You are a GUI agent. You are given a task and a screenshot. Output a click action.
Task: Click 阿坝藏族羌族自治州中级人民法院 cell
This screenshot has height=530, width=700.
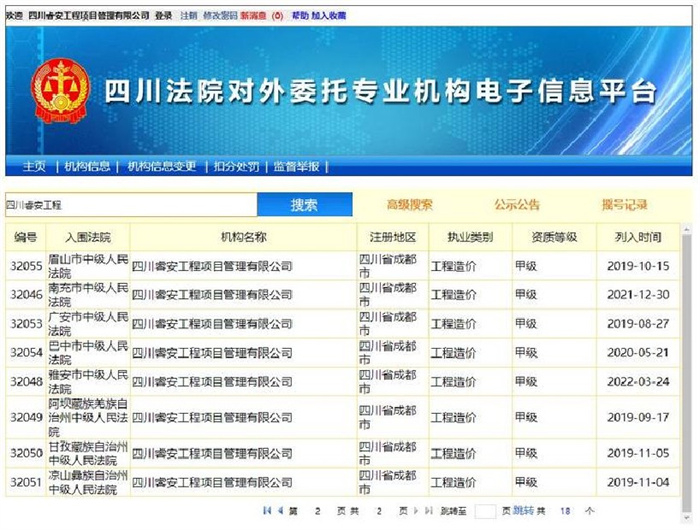pyautogui.click(x=88, y=417)
